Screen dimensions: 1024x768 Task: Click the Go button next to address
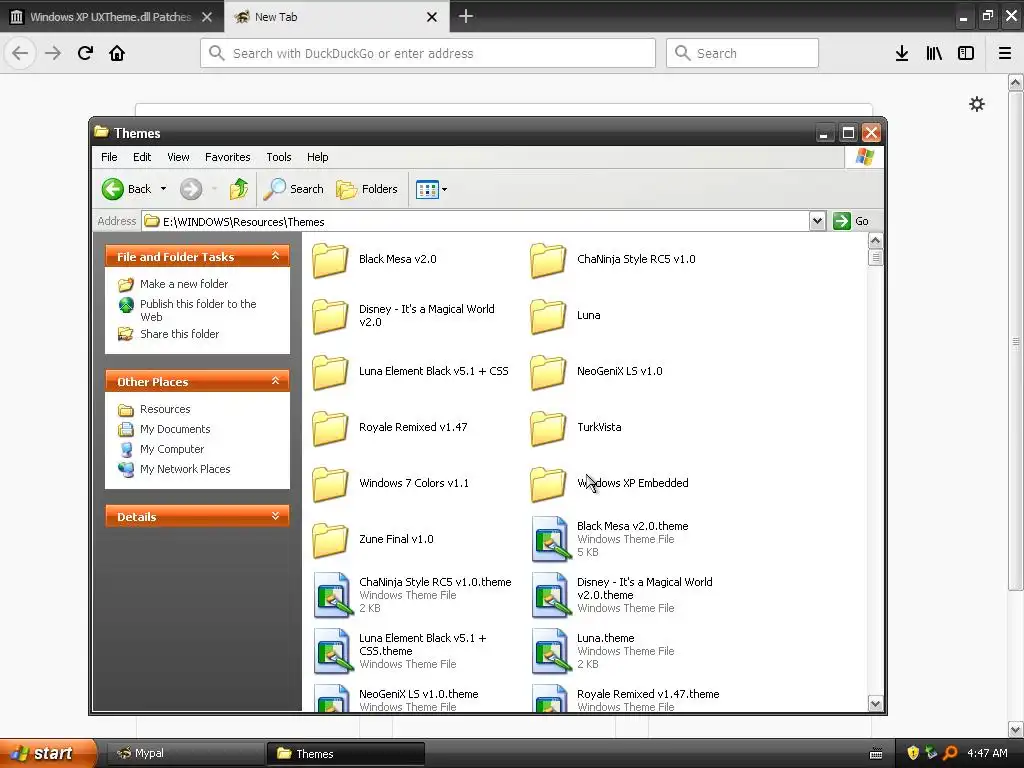click(851, 221)
